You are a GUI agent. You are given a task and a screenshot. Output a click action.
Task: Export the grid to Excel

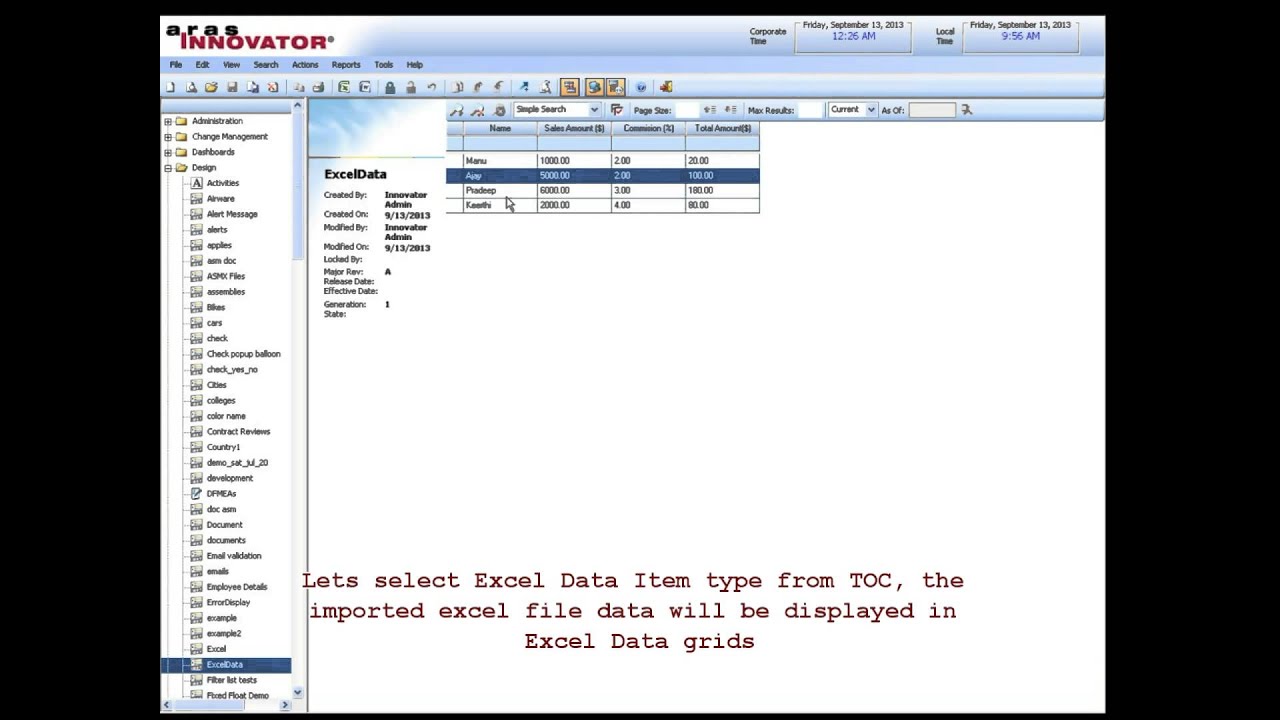coord(344,87)
